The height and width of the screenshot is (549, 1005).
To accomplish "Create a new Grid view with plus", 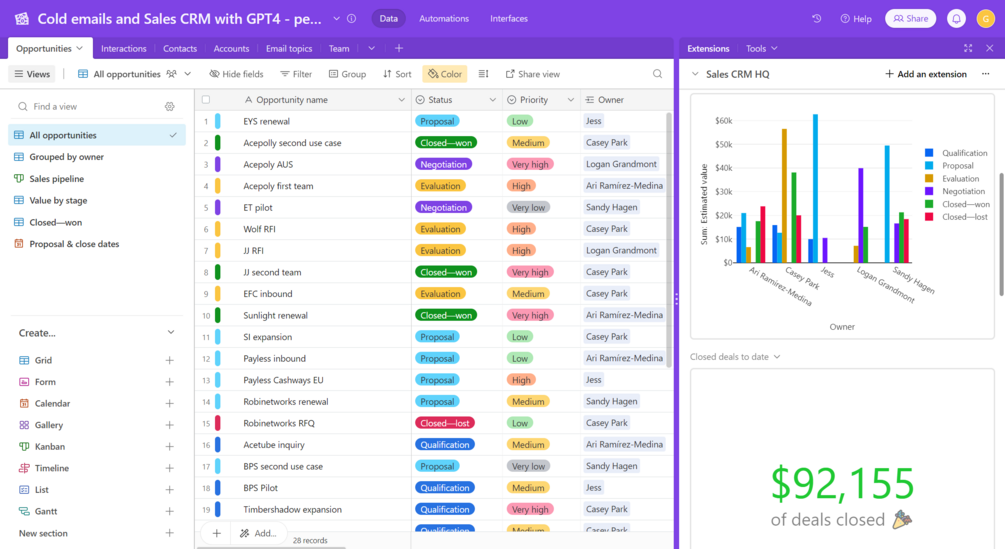I will [x=169, y=360].
